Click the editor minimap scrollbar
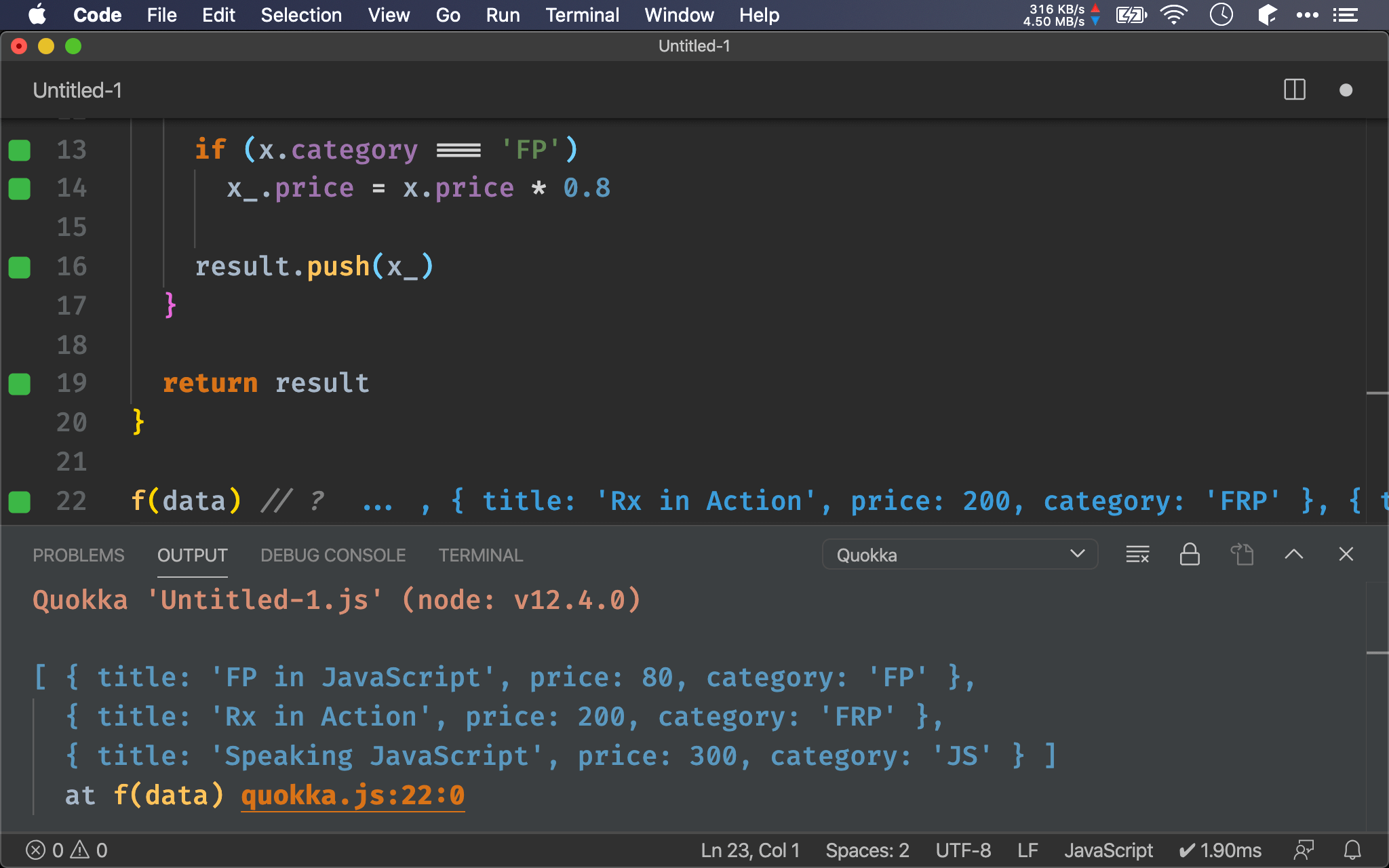This screenshot has height=868, width=1389. [x=1377, y=321]
